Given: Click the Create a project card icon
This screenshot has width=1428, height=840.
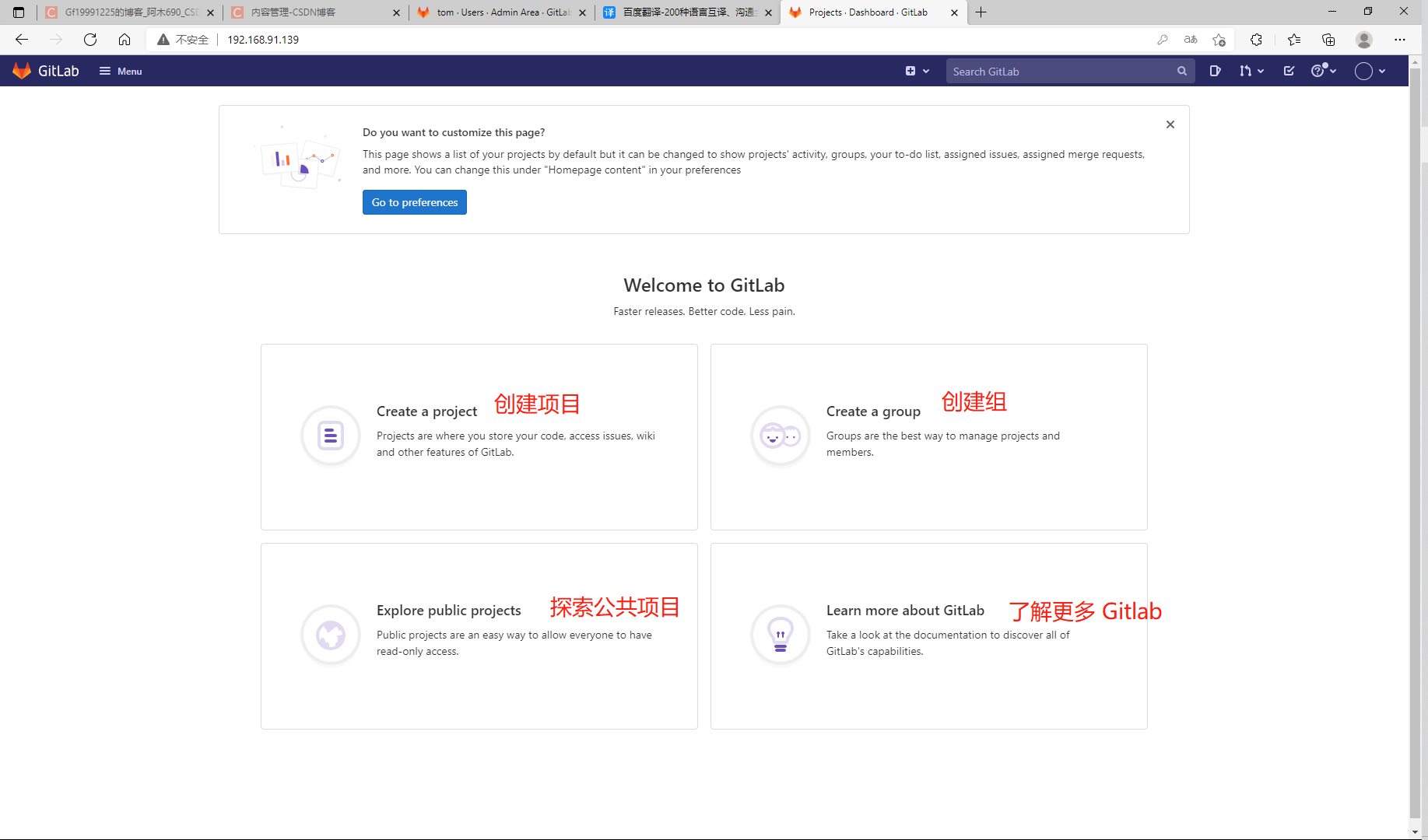Looking at the screenshot, I should [x=331, y=436].
